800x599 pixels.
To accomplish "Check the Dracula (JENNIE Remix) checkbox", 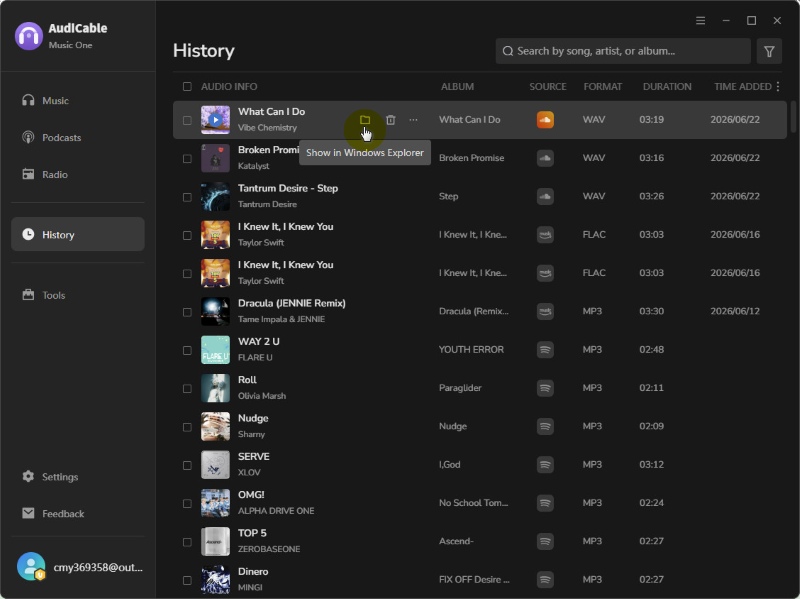I will click(187, 312).
